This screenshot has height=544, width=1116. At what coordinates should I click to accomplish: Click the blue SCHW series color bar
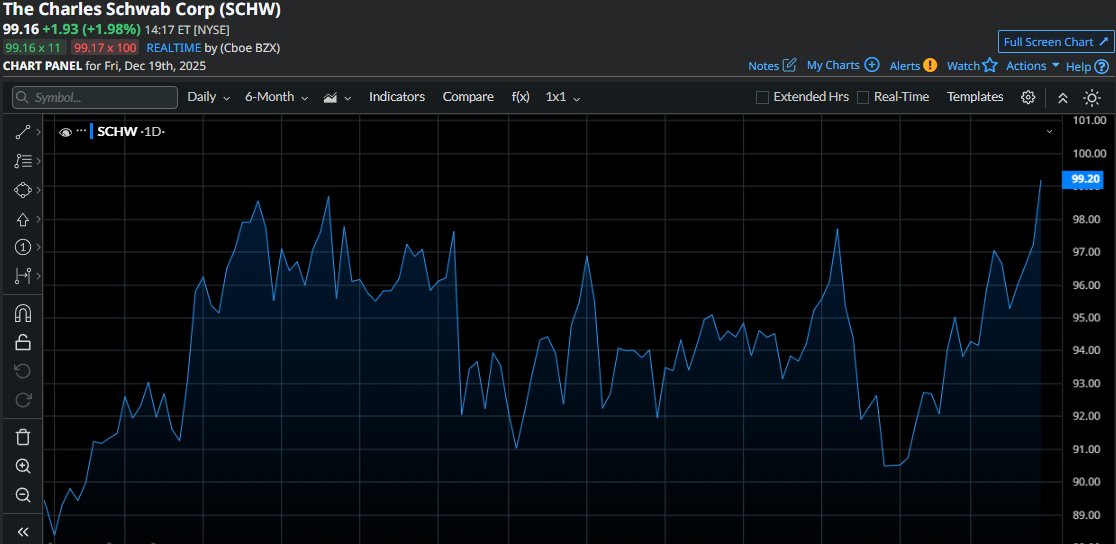[92, 132]
